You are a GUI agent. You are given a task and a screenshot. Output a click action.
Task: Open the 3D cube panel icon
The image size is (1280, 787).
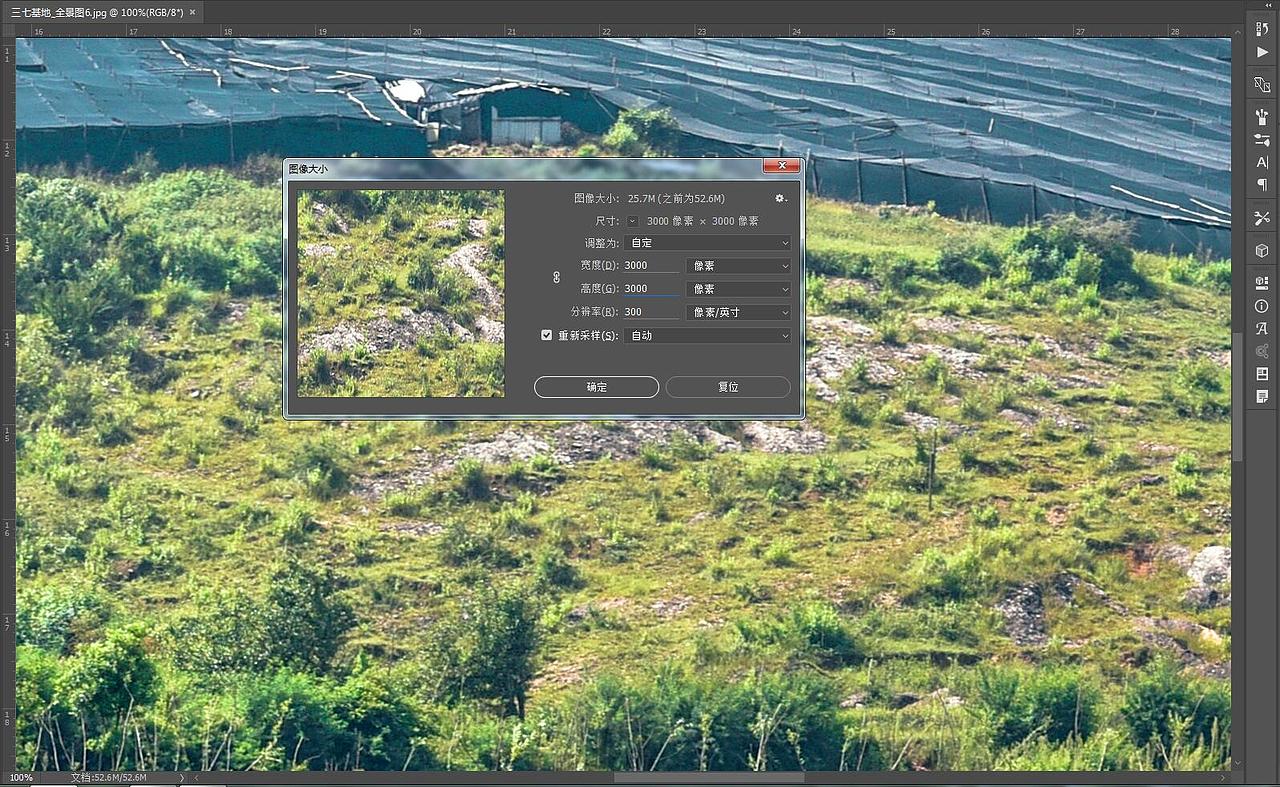(1262, 250)
